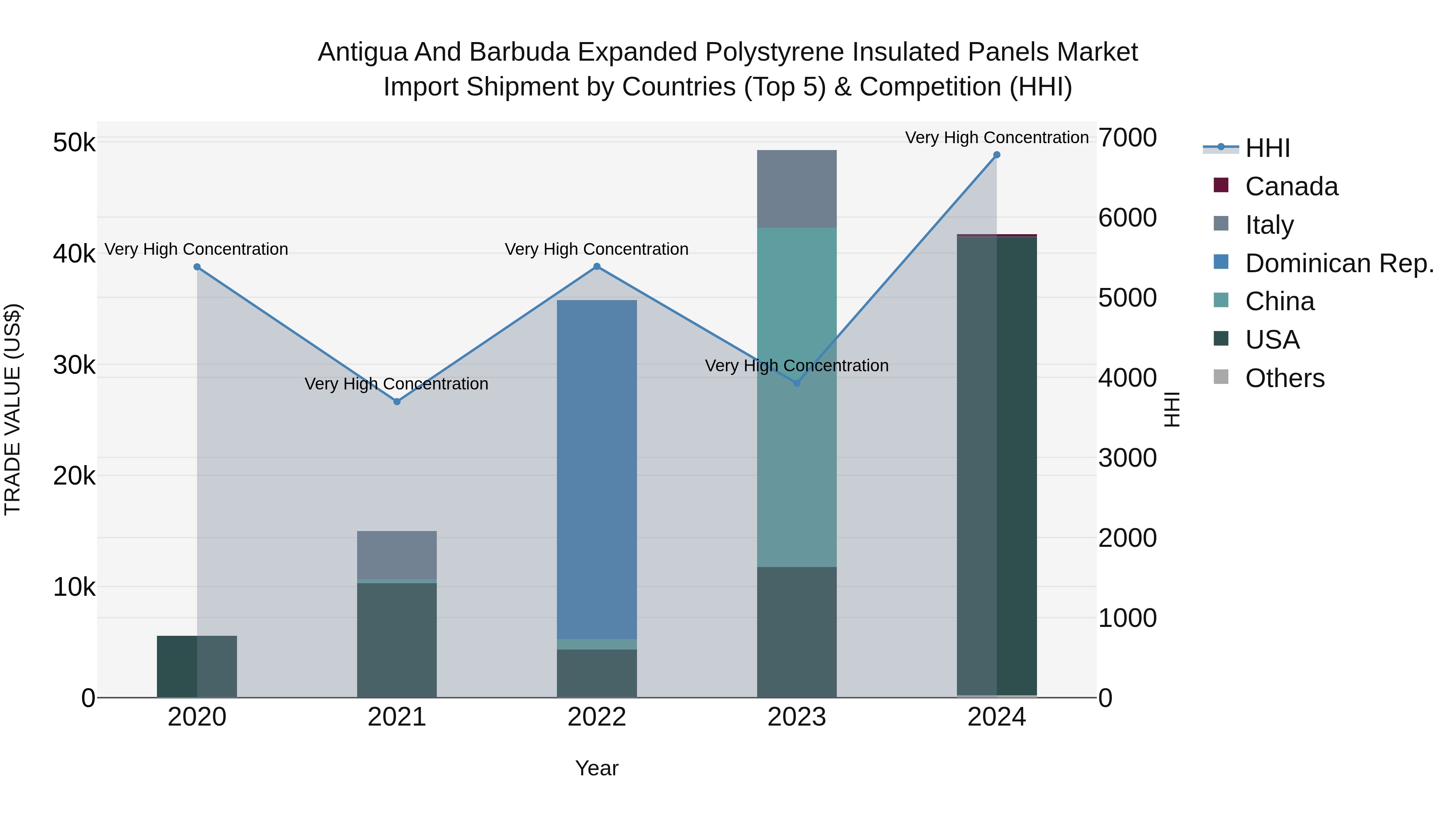The height and width of the screenshot is (819, 1456).
Task: Click the 2023 HHI data point
Action: click(797, 383)
